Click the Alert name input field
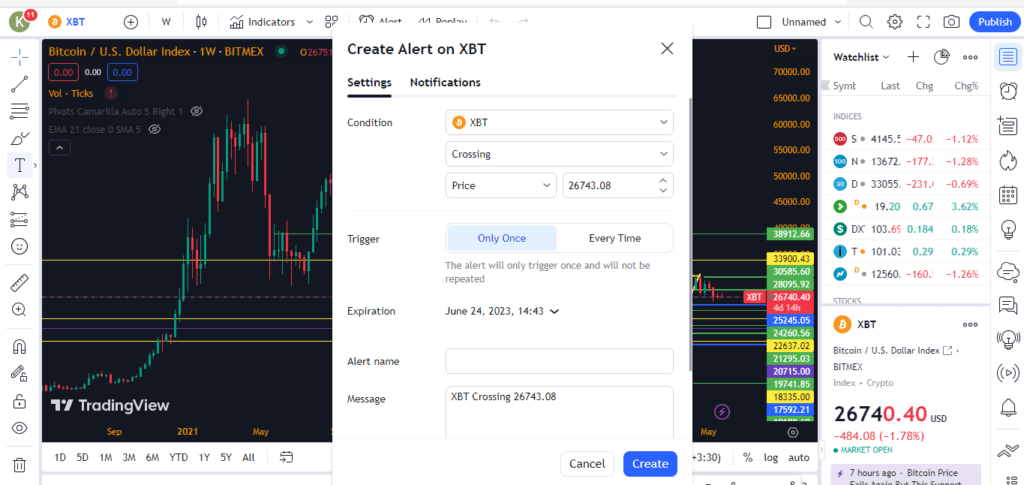 point(559,361)
